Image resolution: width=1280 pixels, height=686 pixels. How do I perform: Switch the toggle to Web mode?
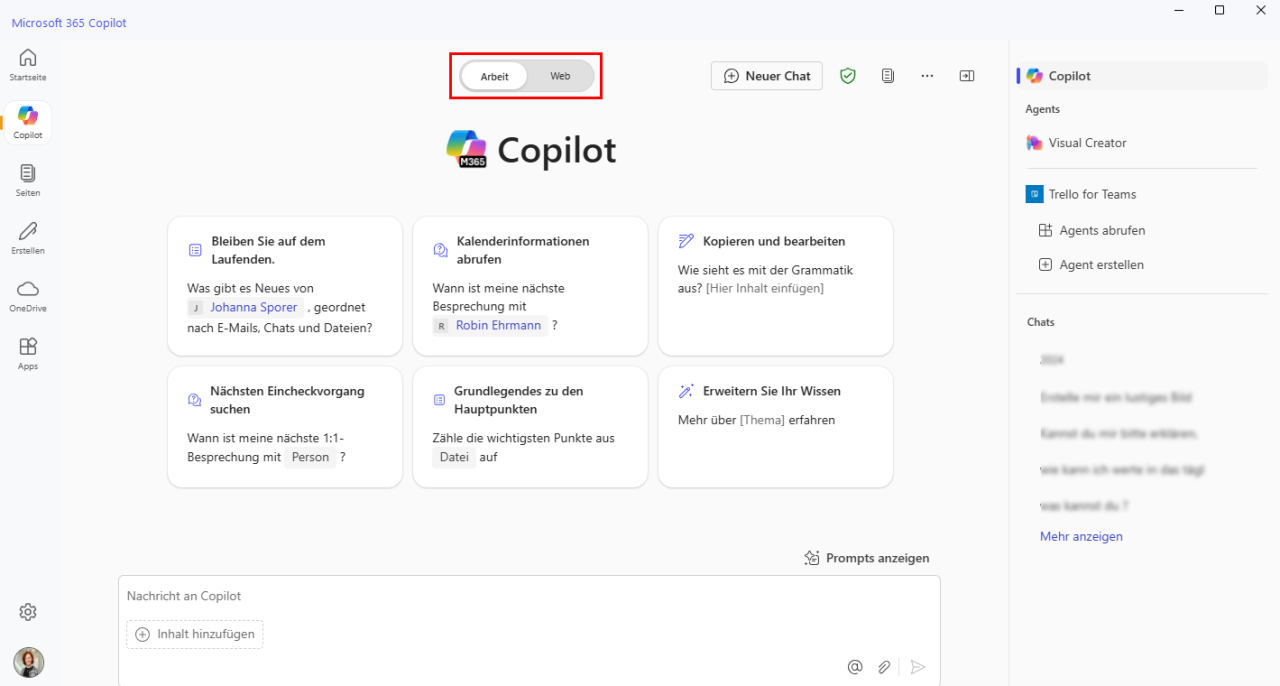[559, 75]
